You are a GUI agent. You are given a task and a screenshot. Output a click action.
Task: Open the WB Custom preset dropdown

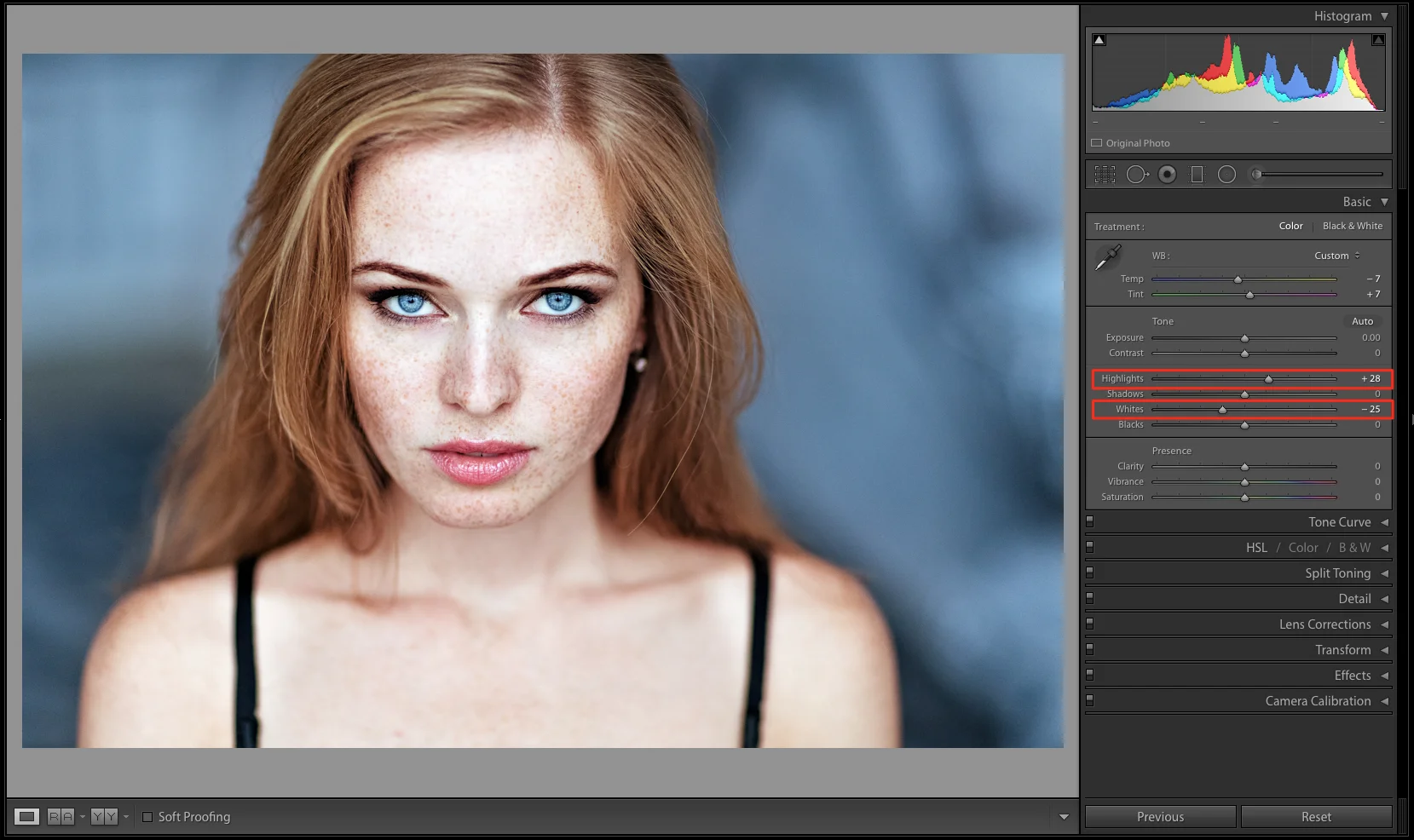click(x=1336, y=256)
